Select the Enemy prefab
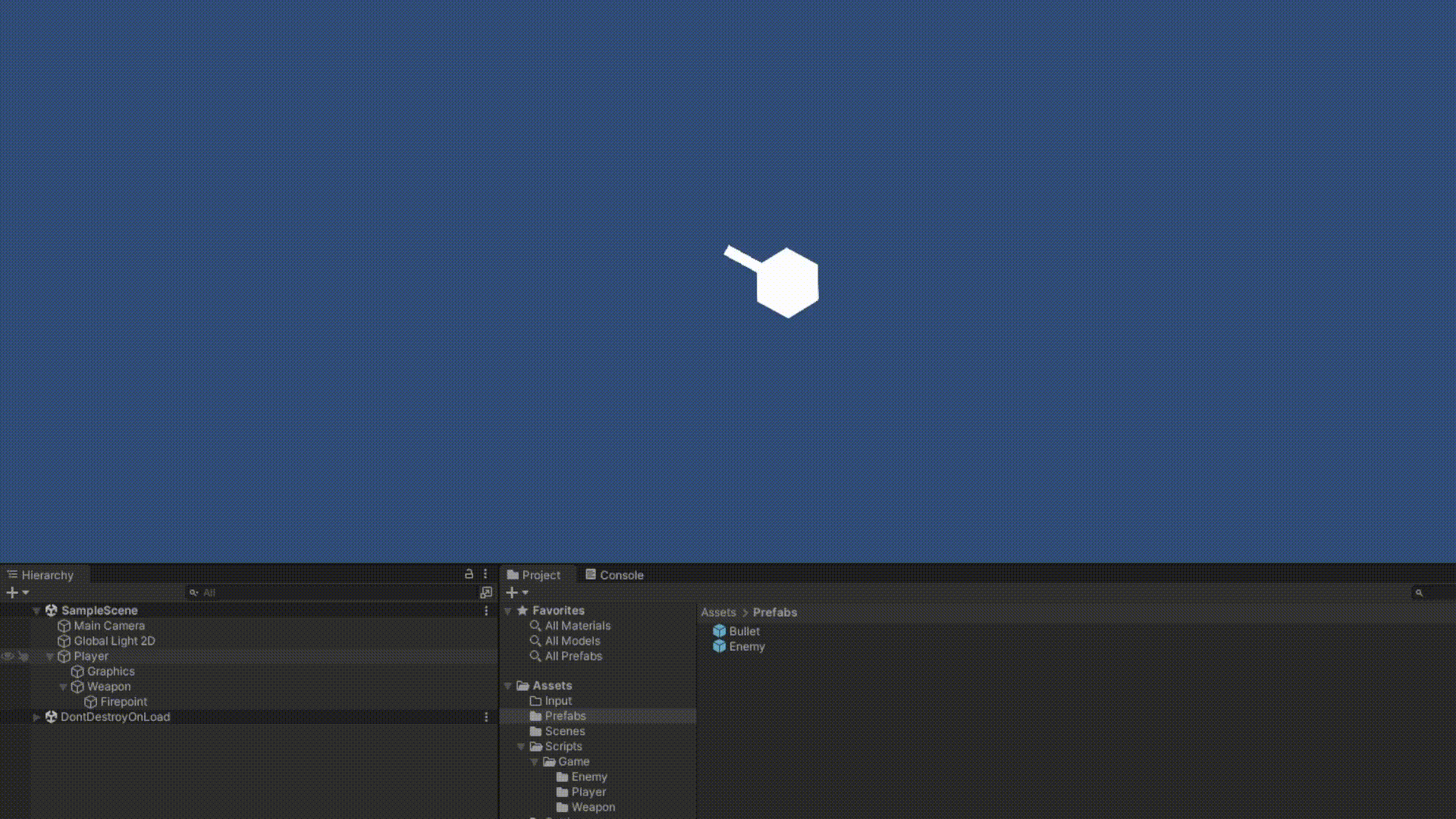 pyautogui.click(x=747, y=646)
